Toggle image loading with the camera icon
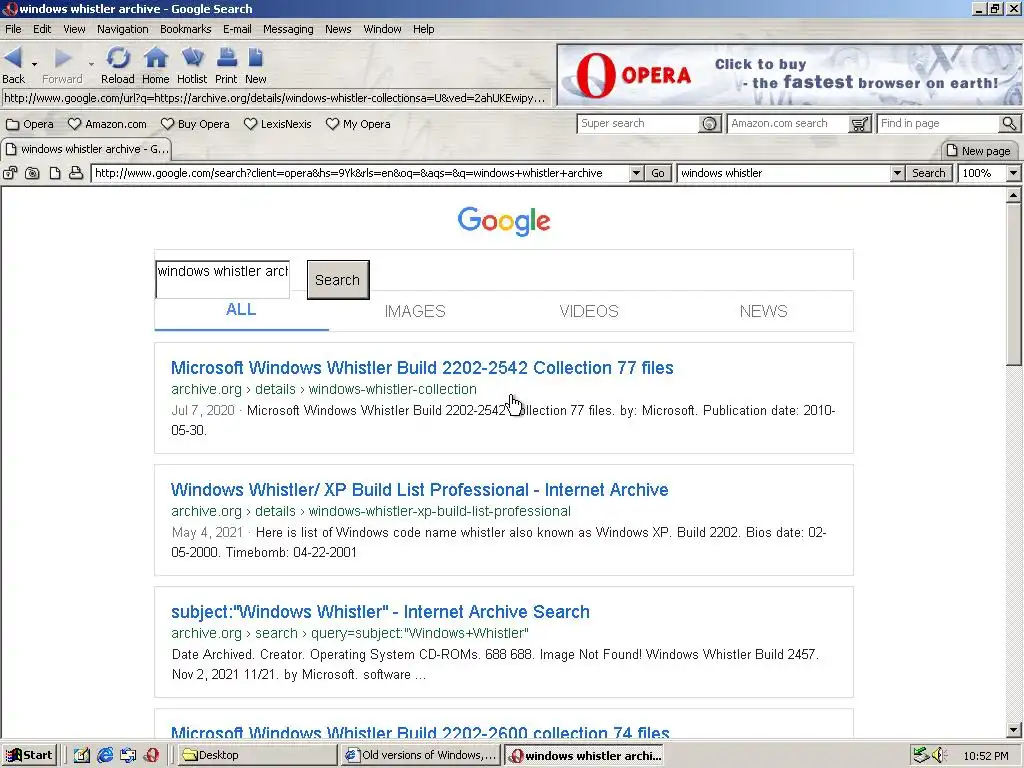This screenshot has height=768, width=1024. (32, 173)
